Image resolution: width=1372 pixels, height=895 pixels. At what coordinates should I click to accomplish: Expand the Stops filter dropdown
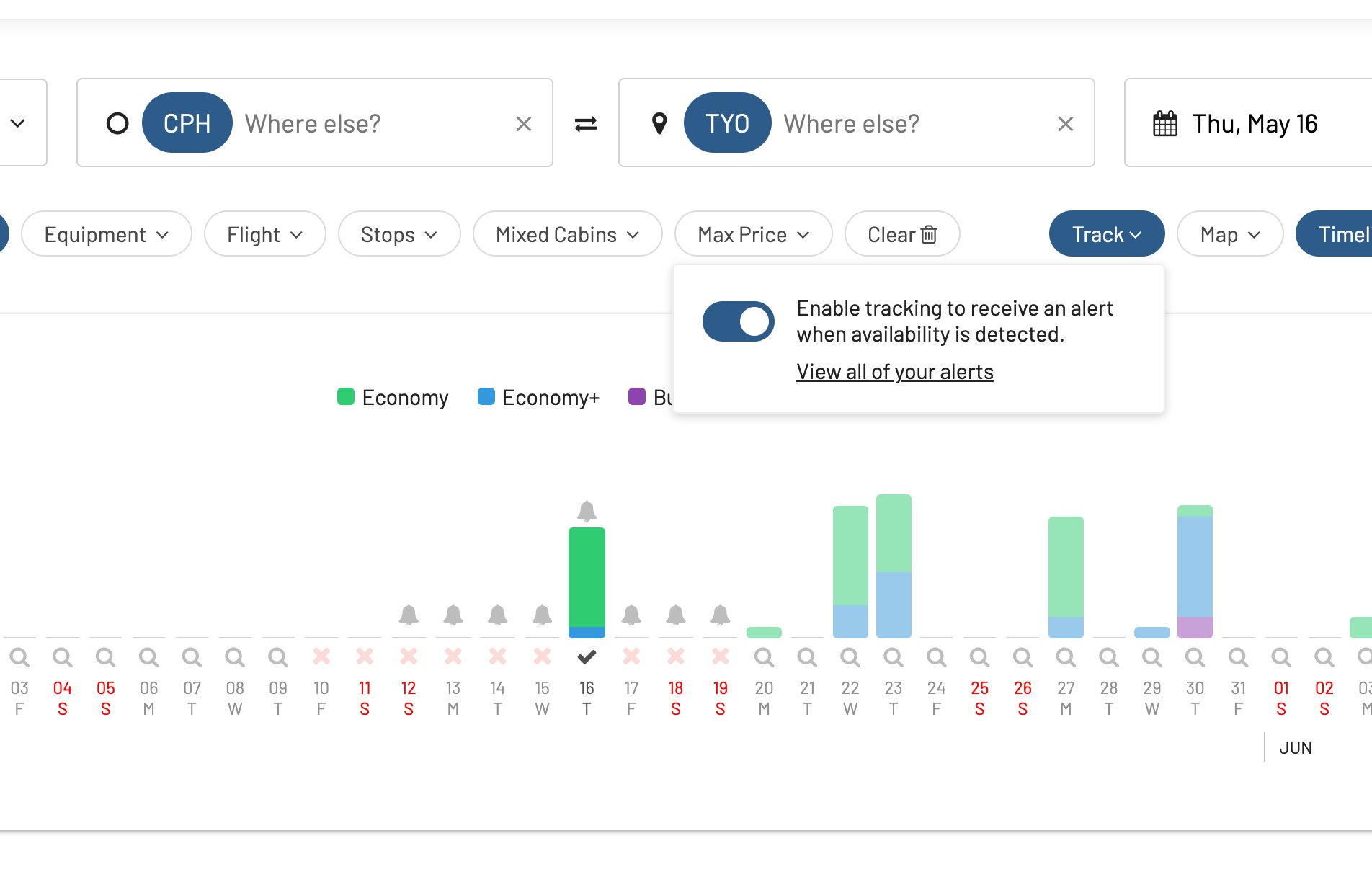point(398,234)
